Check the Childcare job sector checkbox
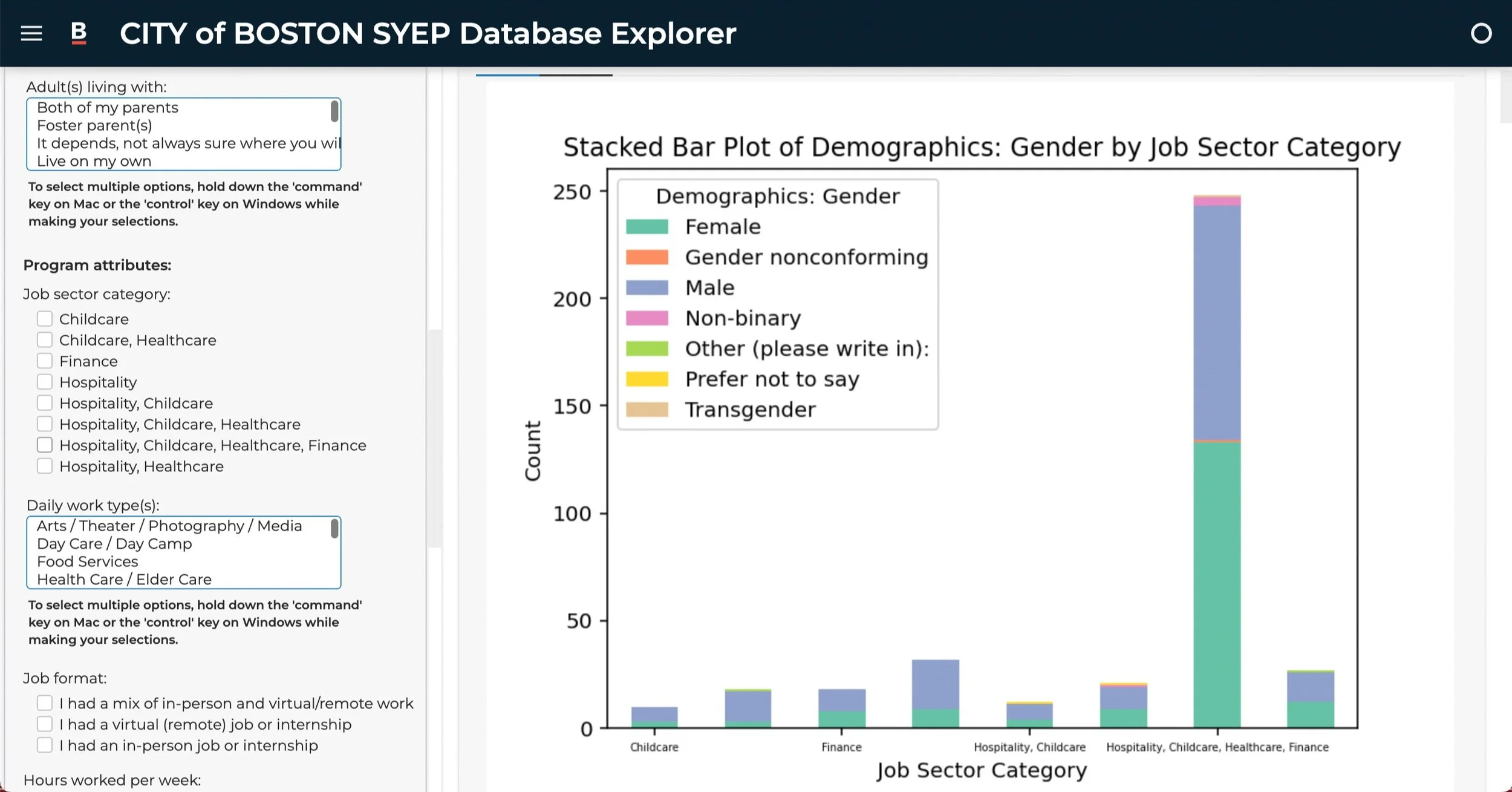This screenshot has width=1512, height=792. 45,319
